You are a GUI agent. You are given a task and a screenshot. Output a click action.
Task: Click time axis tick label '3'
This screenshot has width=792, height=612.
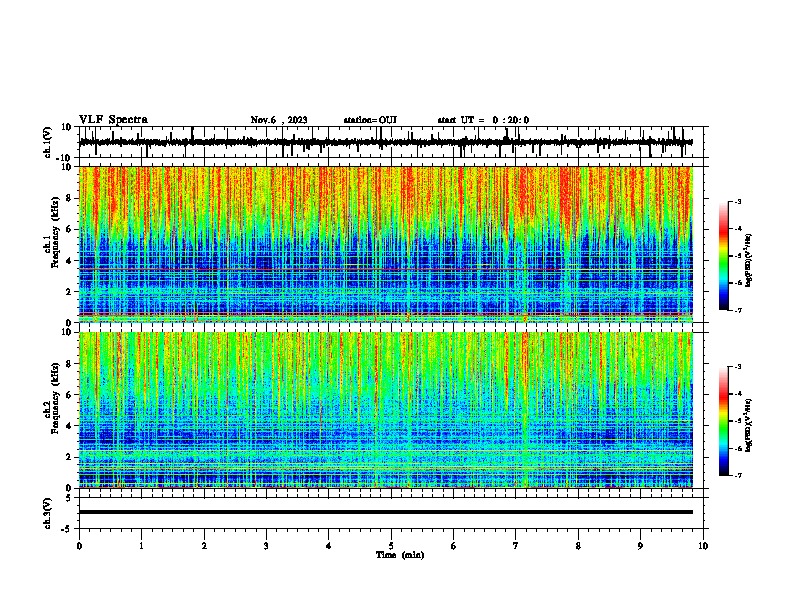pos(266,546)
